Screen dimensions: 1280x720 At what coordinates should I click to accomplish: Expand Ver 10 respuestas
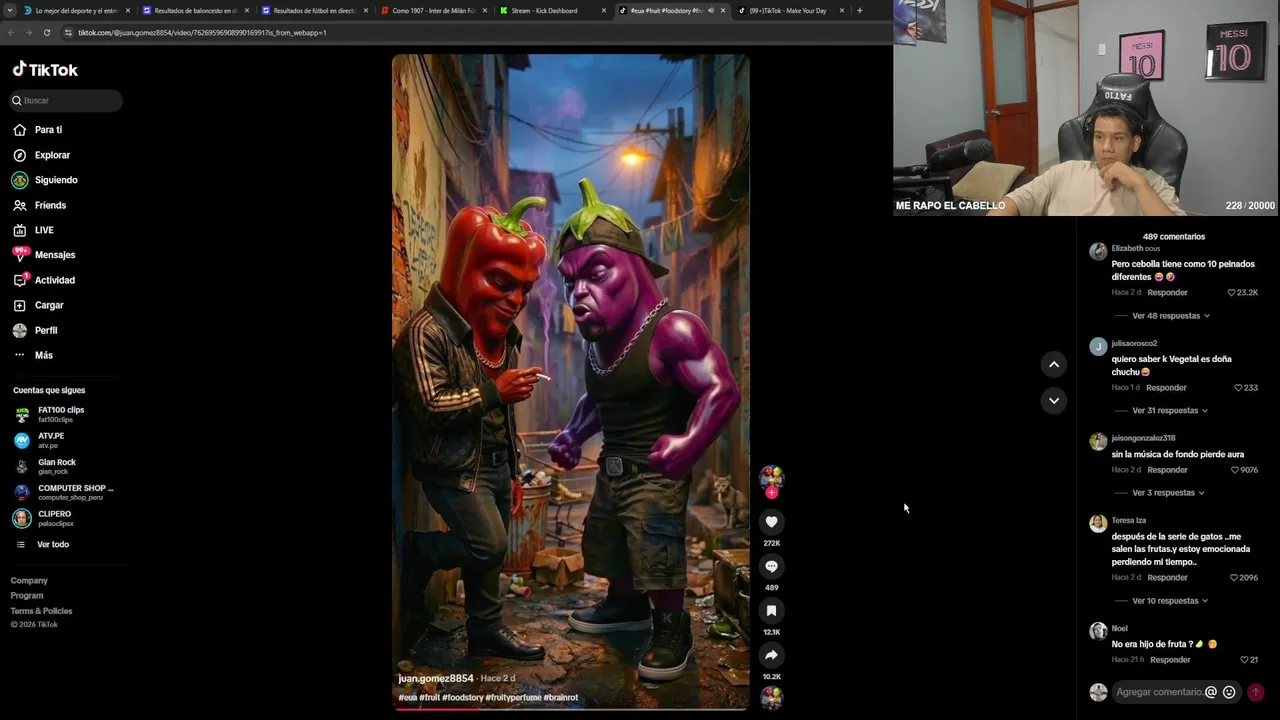coord(1170,601)
